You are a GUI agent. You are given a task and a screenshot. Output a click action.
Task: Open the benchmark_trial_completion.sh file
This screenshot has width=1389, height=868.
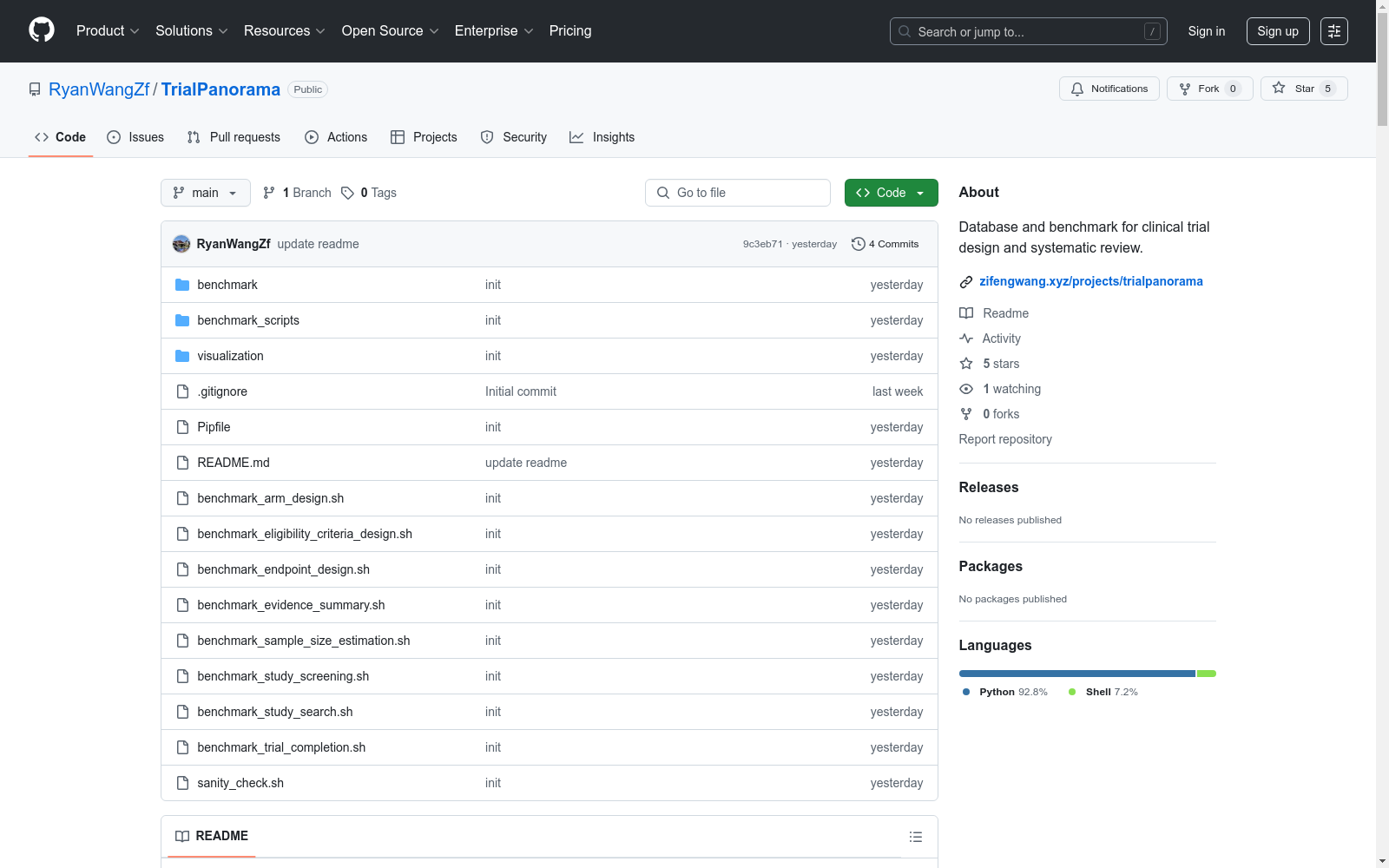click(281, 747)
